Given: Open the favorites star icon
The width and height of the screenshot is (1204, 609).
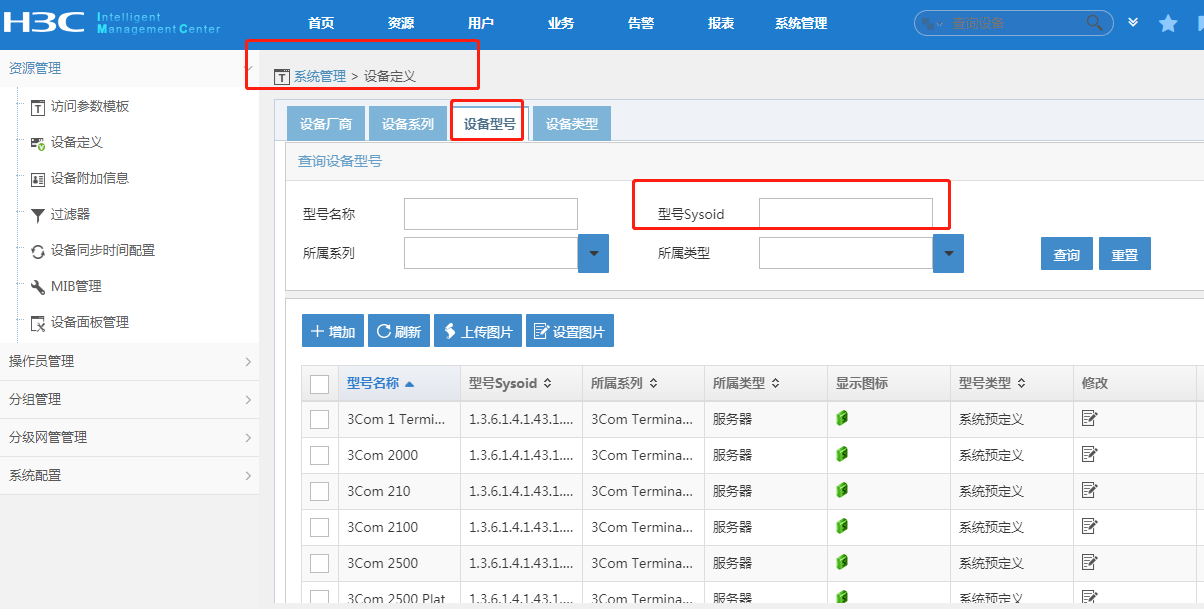Looking at the screenshot, I should [1168, 23].
